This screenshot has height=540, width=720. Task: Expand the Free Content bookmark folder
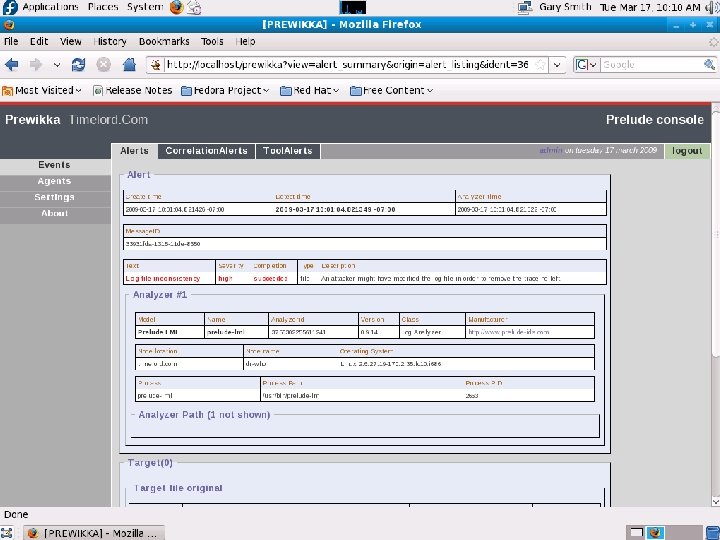click(391, 90)
